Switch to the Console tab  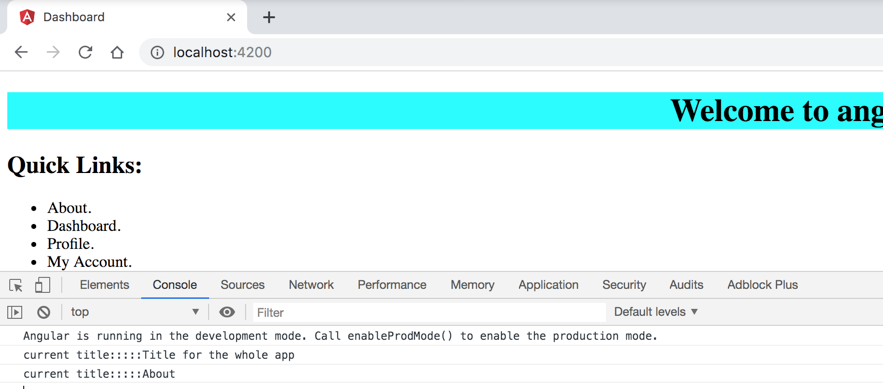[x=175, y=285]
